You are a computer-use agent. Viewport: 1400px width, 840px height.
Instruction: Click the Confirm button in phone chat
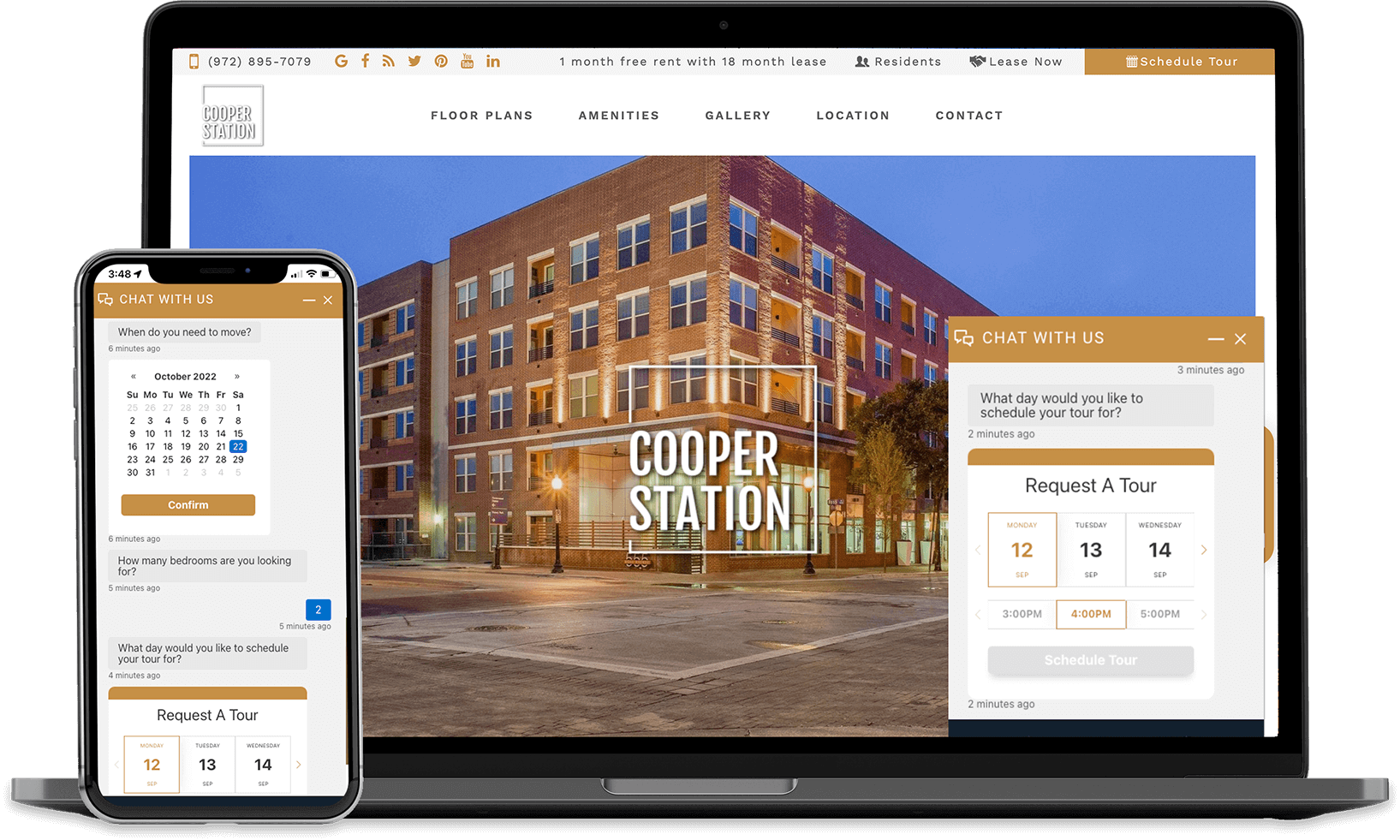pyautogui.click(x=188, y=504)
